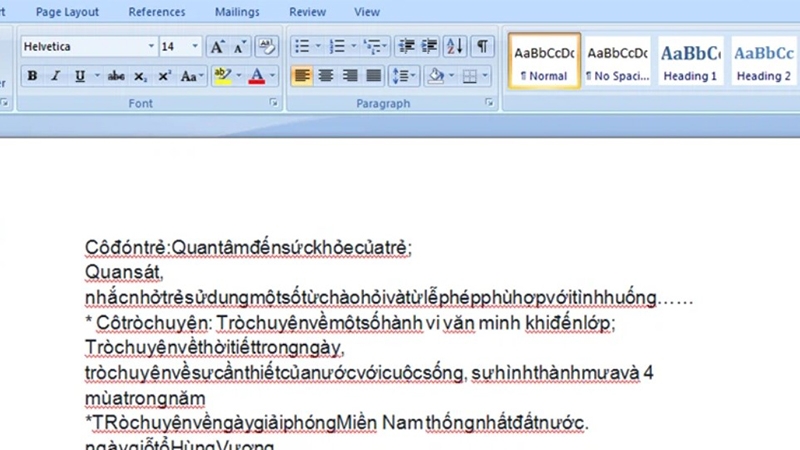This screenshot has height=450, width=800.
Task: Expand shading color dropdown
Action: (x=452, y=76)
